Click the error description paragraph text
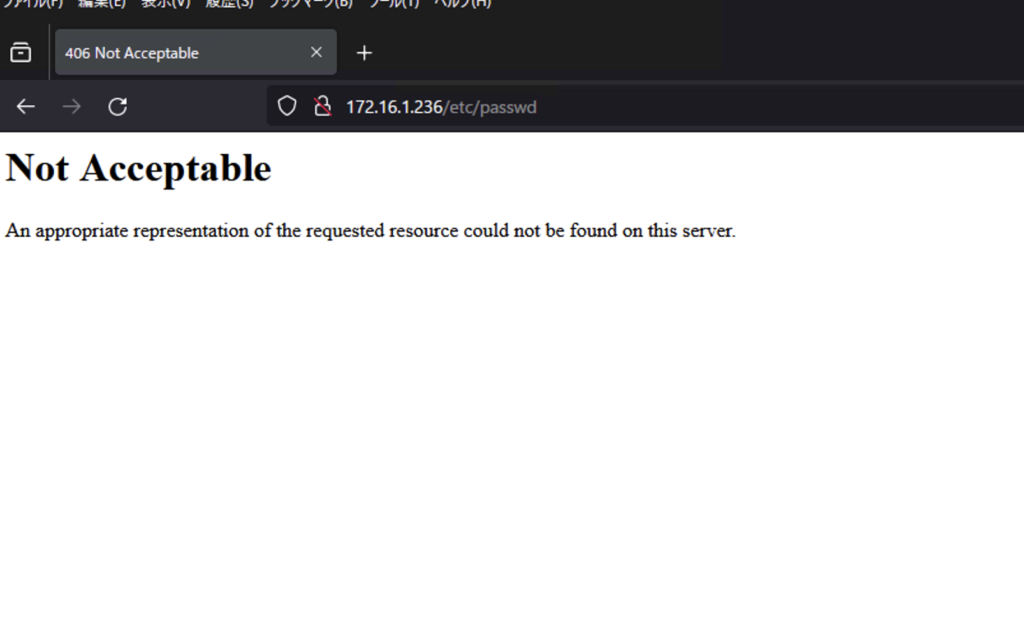The width and height of the screenshot is (1024, 630). click(370, 231)
